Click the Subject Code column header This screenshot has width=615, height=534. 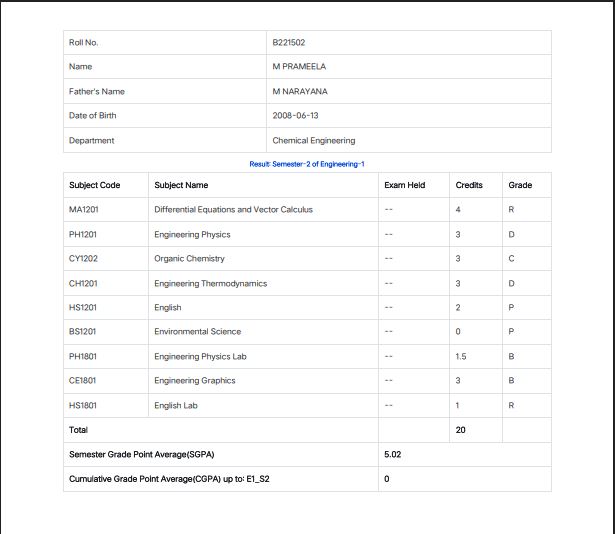(94, 185)
